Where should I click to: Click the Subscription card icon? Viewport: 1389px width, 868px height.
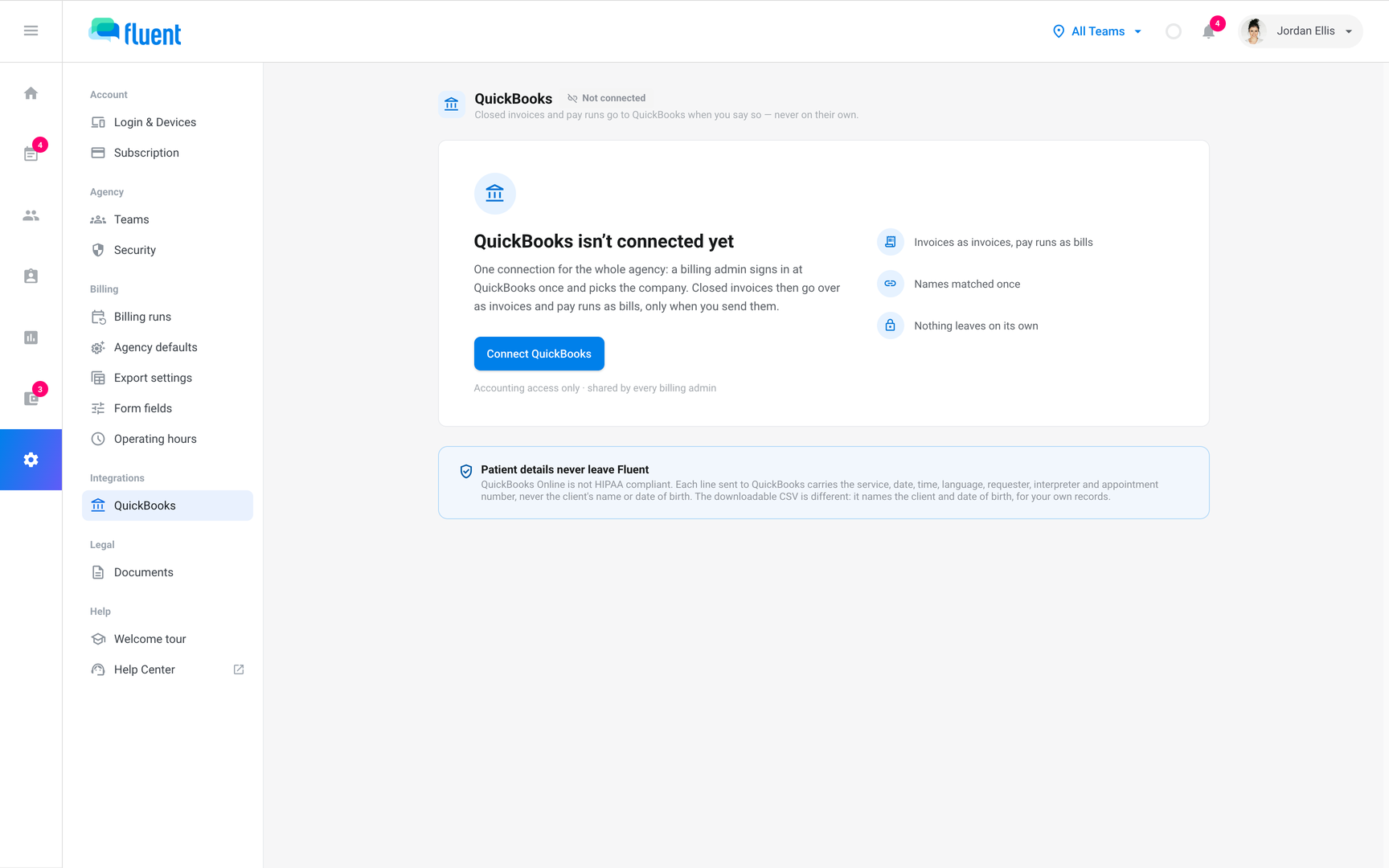98,153
